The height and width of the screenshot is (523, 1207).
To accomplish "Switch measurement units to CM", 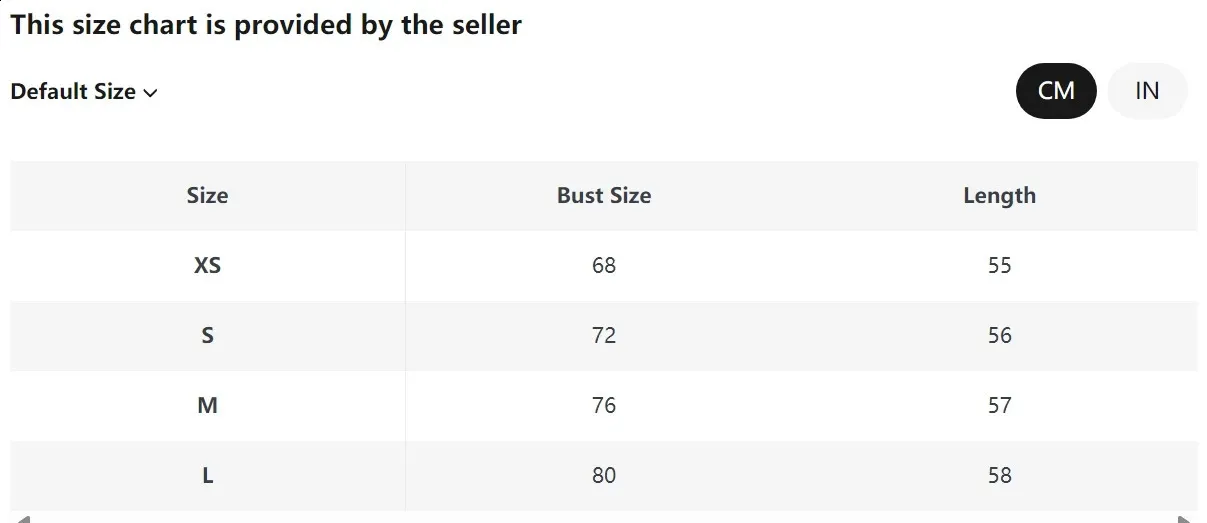I will point(1056,91).
